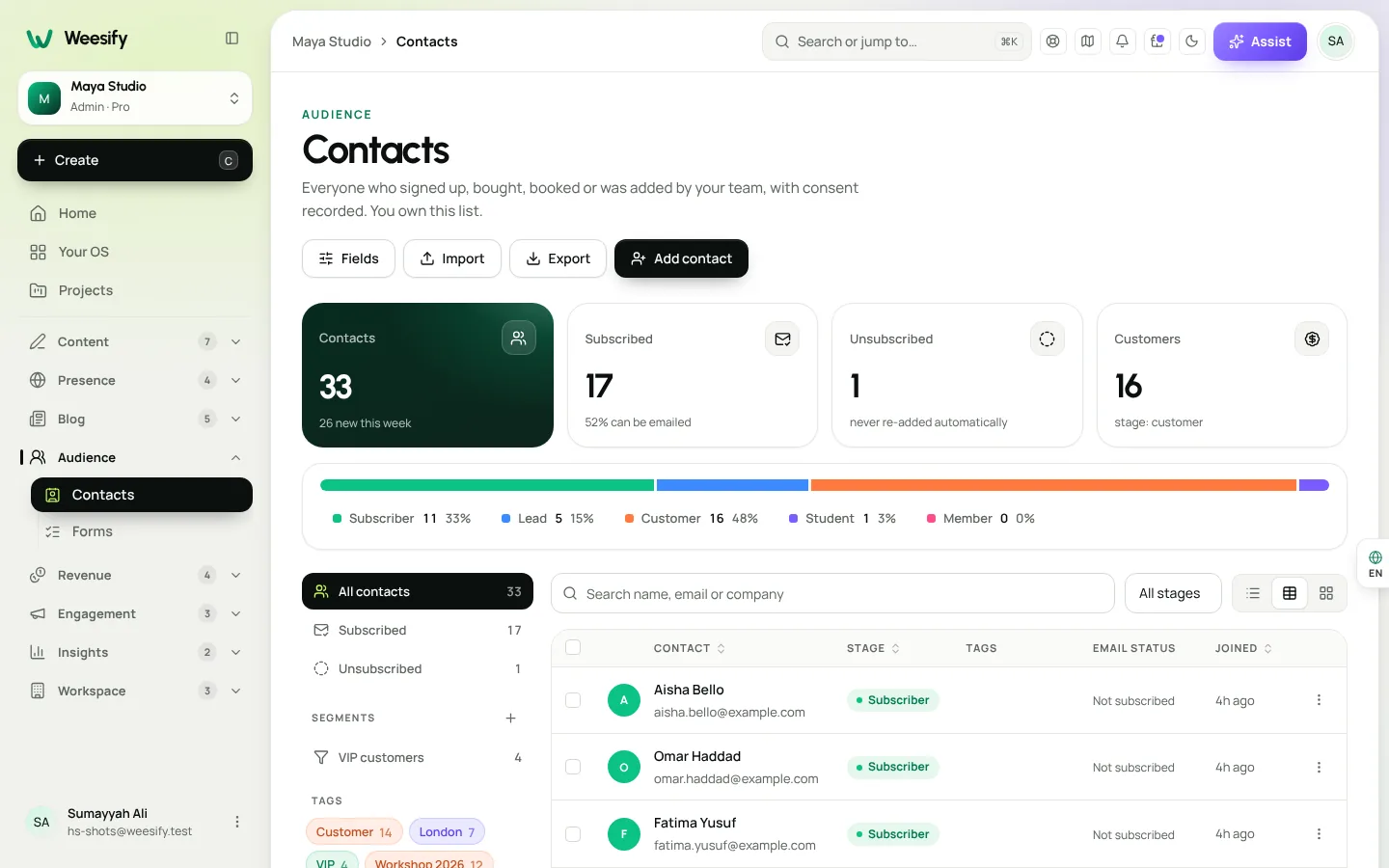This screenshot has width=1389, height=868.
Task: Open Projects in sidebar
Action: point(135,290)
